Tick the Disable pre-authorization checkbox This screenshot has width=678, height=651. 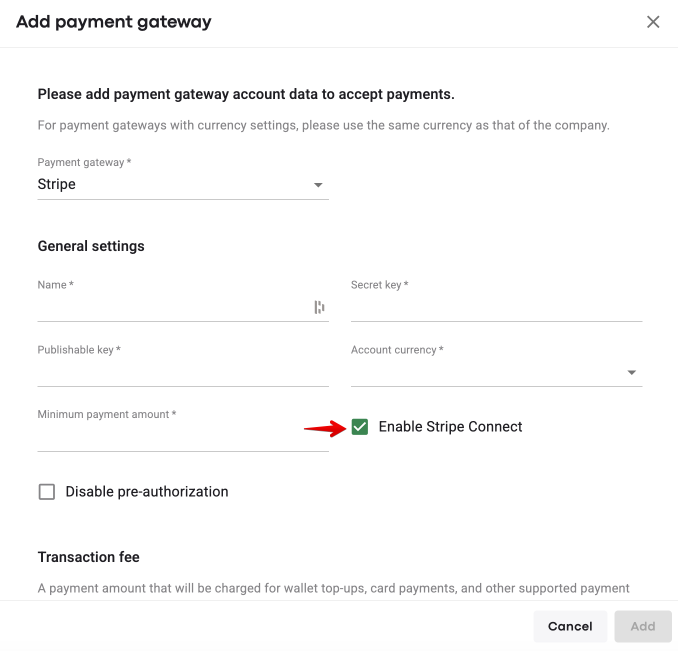[47, 492]
